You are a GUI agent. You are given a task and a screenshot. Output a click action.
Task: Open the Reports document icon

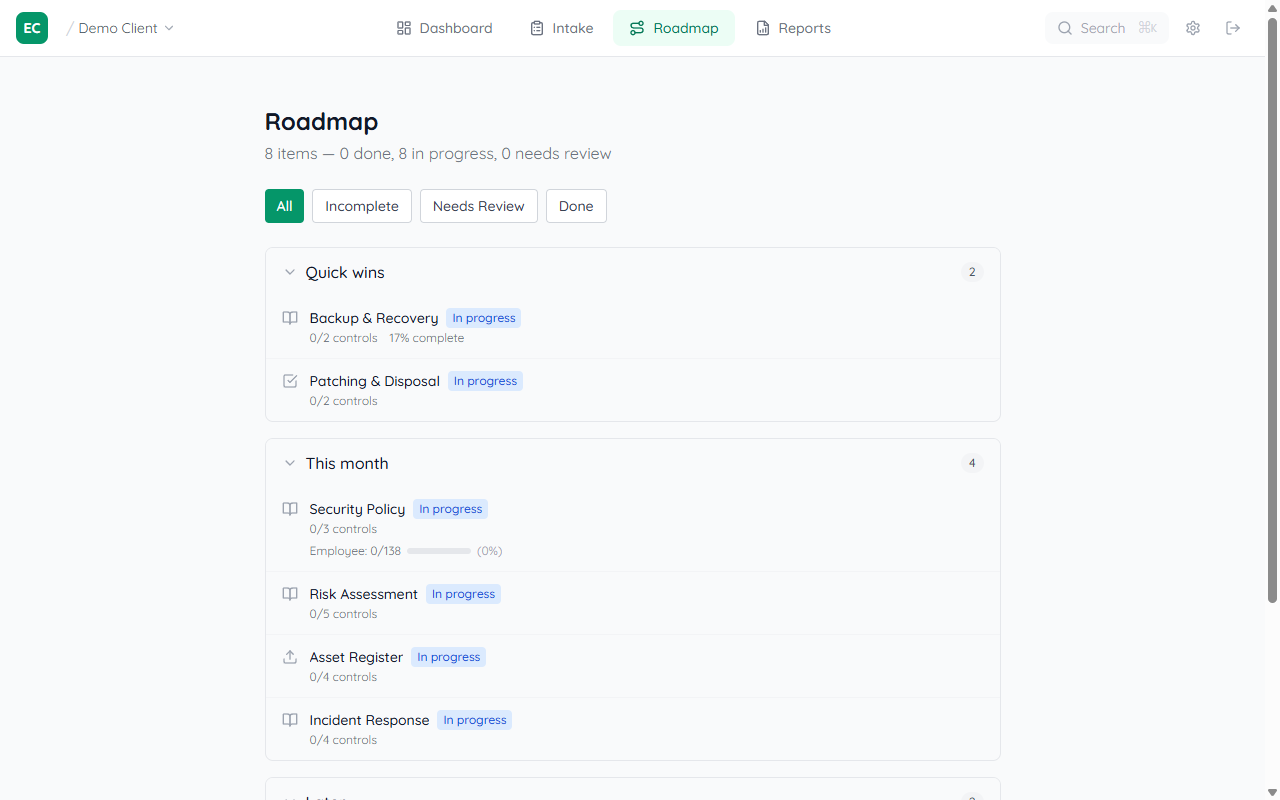(761, 28)
